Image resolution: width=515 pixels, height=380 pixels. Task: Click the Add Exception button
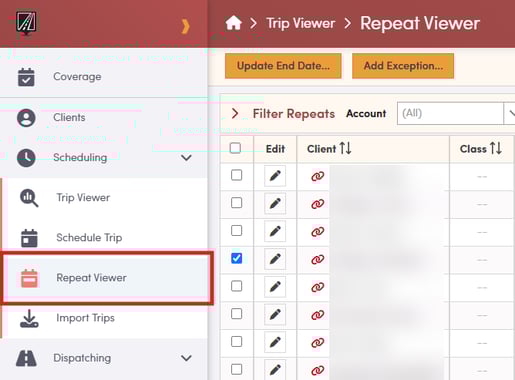(x=403, y=66)
